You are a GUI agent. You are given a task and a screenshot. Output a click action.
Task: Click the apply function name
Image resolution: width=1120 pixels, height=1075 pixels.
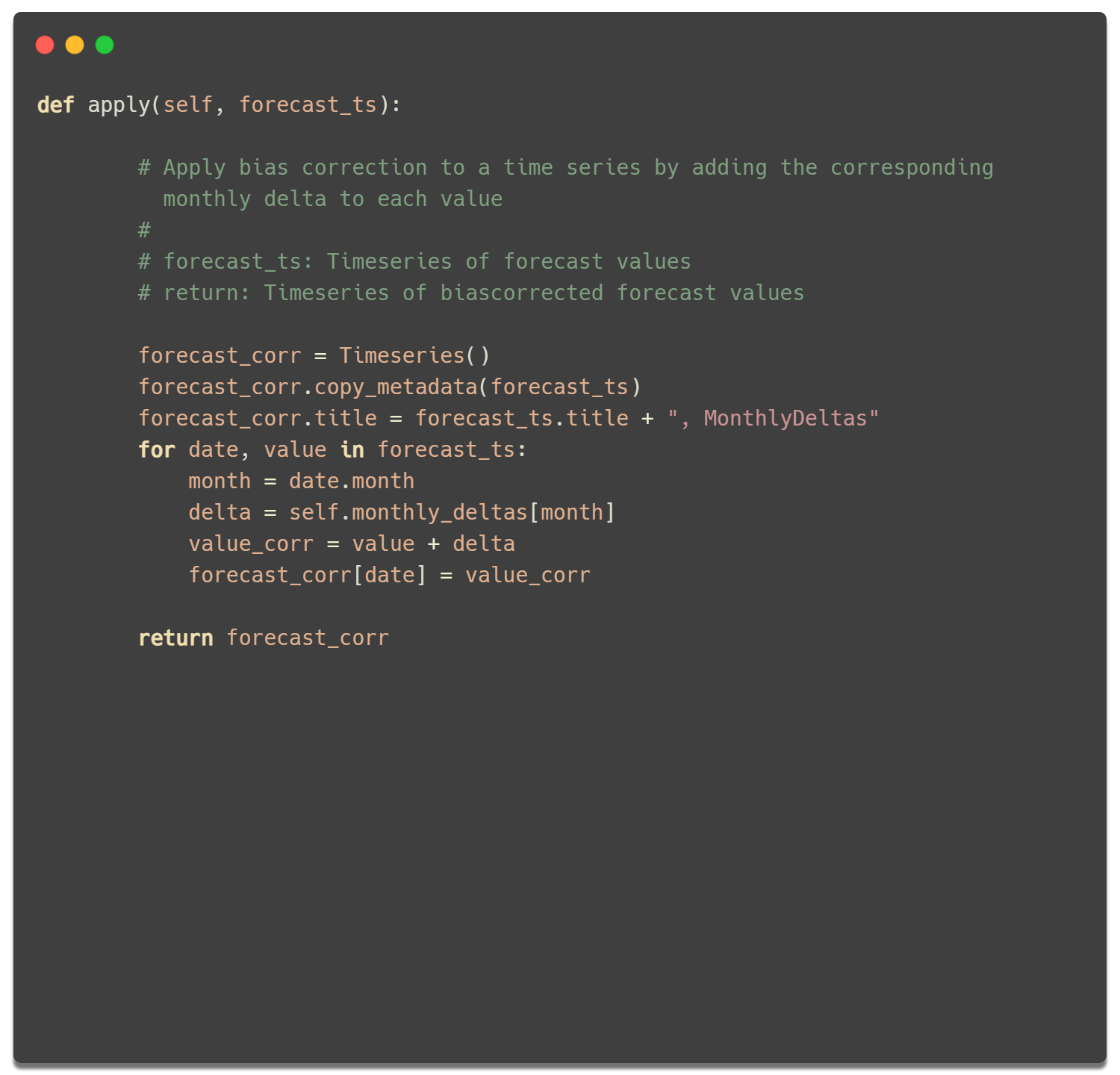click(119, 105)
